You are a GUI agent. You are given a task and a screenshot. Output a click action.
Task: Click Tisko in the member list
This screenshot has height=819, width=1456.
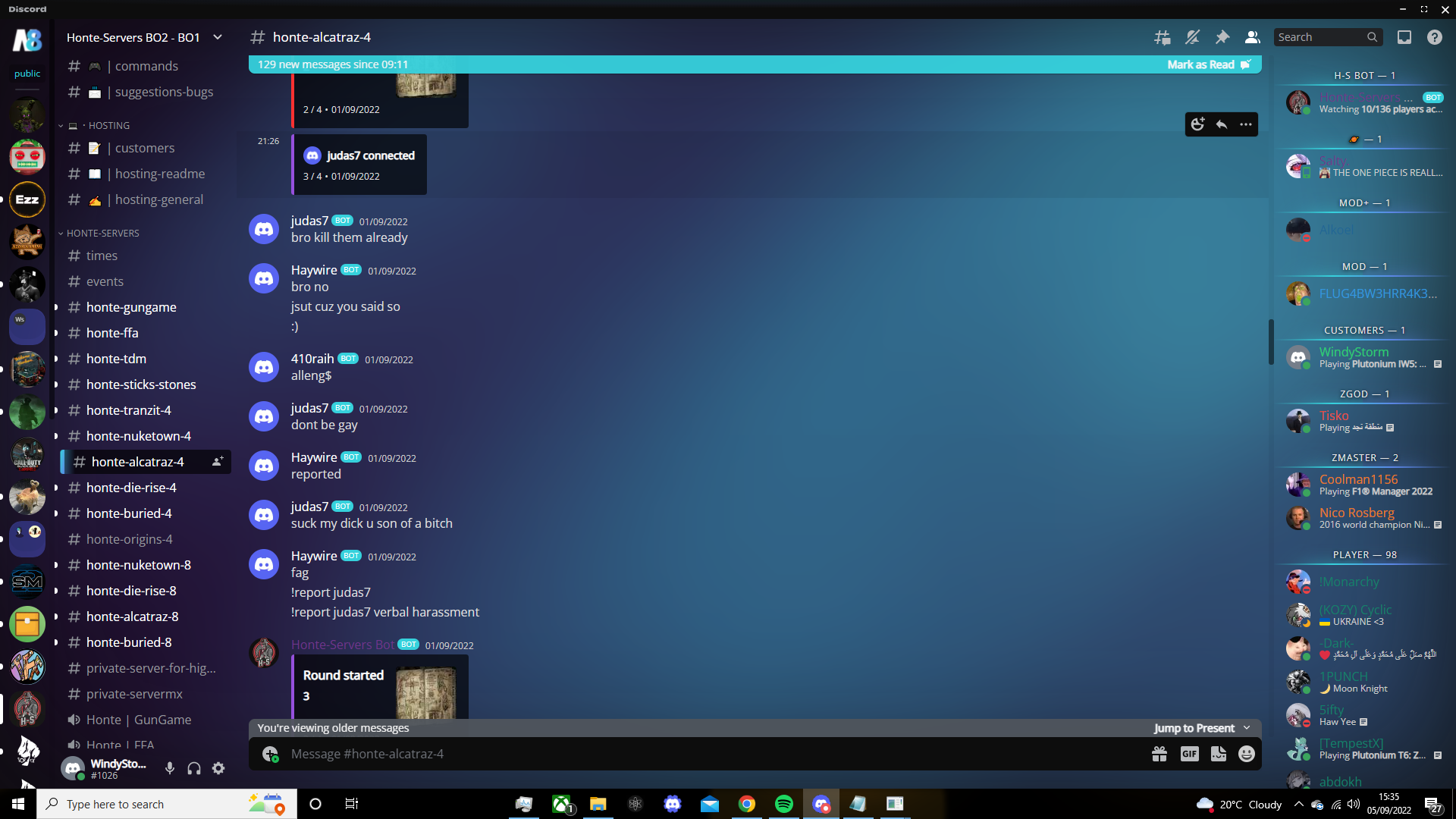click(x=1363, y=421)
